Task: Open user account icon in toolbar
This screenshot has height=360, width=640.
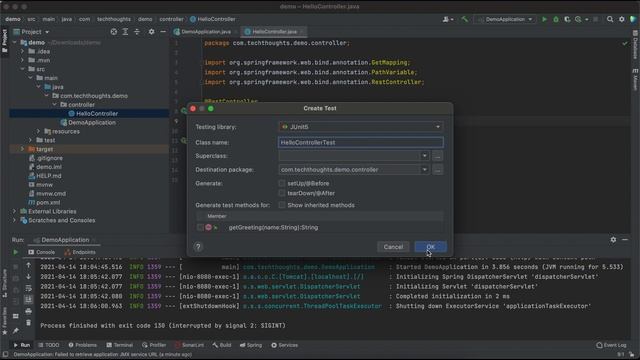Action: coord(448,19)
